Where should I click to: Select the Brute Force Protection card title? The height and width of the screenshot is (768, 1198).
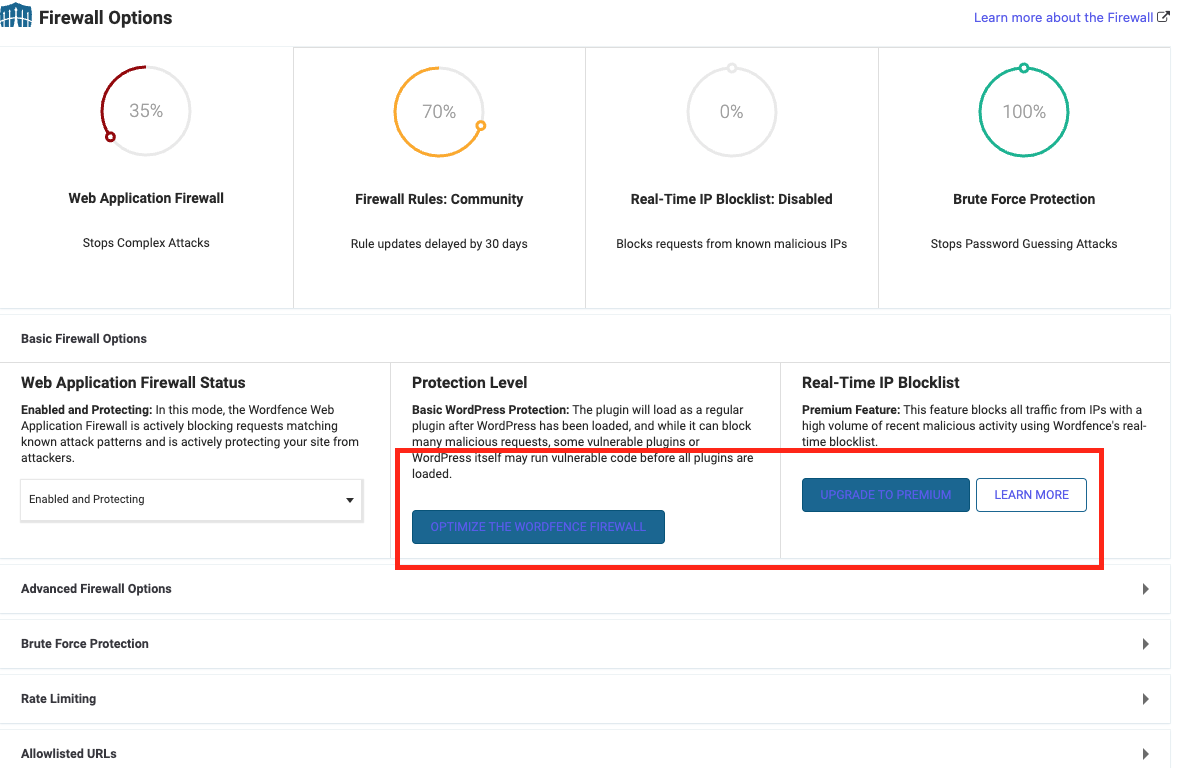click(1024, 199)
